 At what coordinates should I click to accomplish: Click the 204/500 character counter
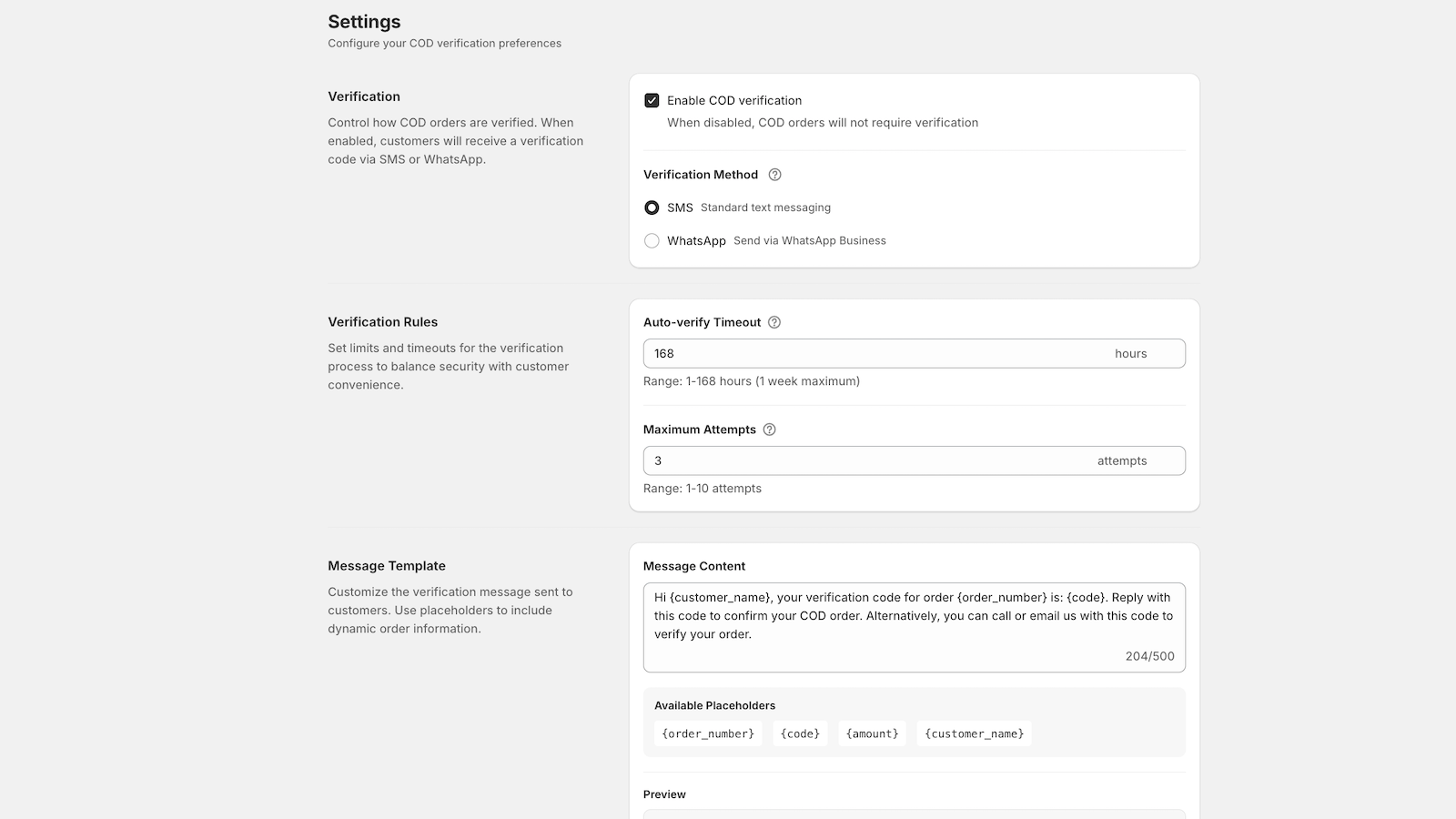point(1149,655)
